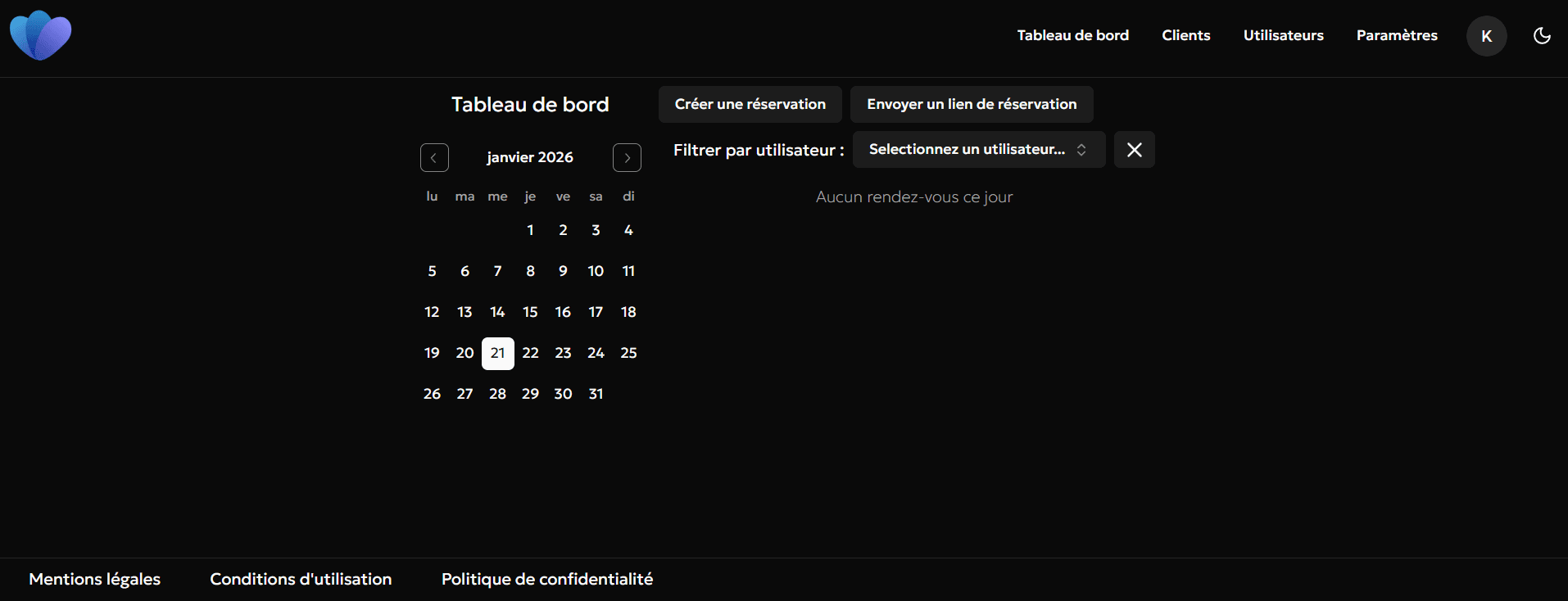Open Mentions légales footer link
This screenshot has width=1568, height=601.
click(x=94, y=579)
